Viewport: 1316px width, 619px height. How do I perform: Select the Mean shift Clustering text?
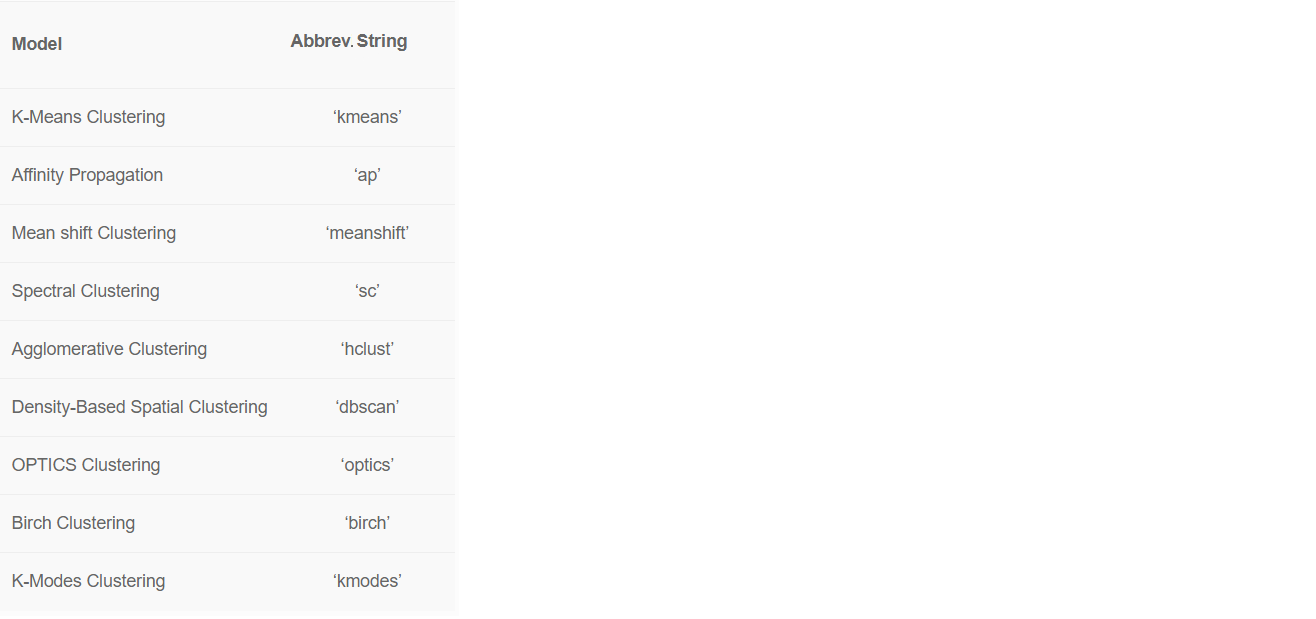coord(94,233)
